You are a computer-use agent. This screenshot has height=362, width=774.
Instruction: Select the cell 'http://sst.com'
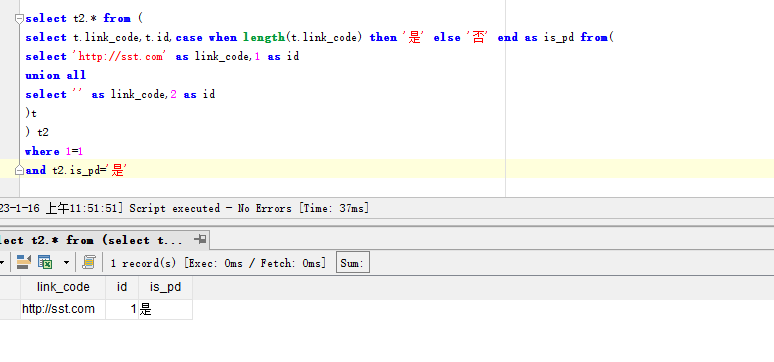63,309
